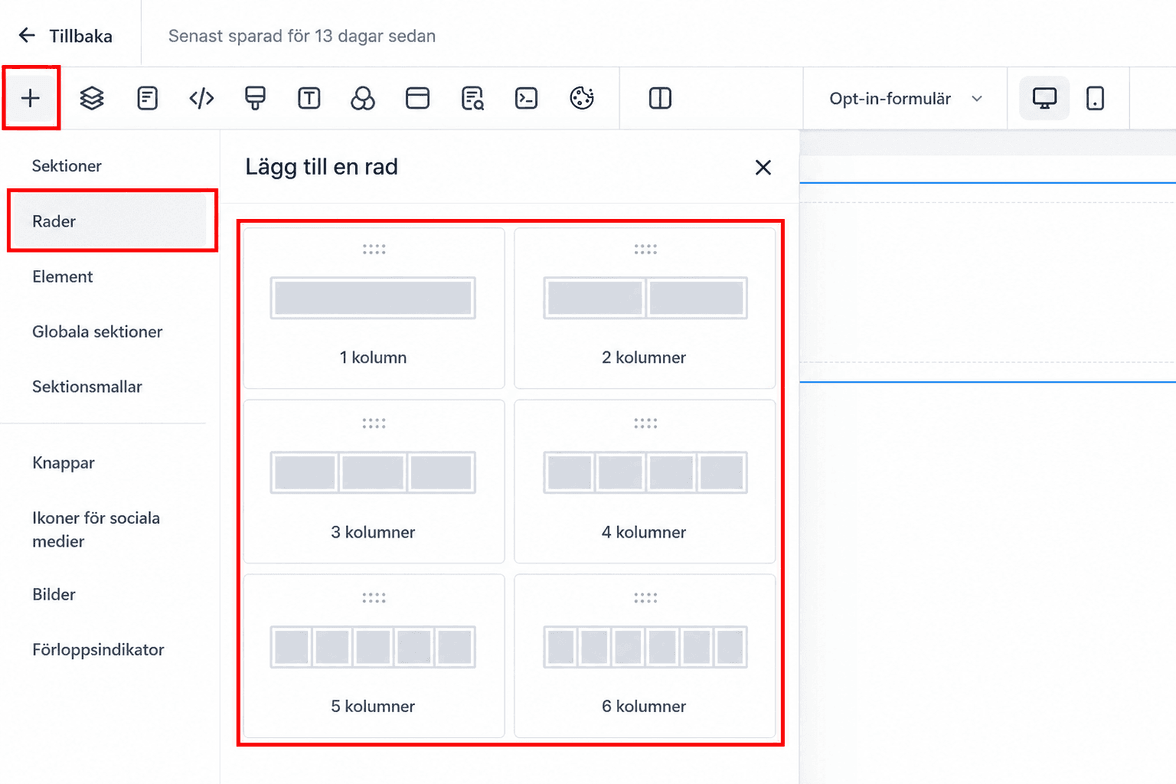Switch to mobile preview mode
1176x784 pixels.
pos(1095,98)
